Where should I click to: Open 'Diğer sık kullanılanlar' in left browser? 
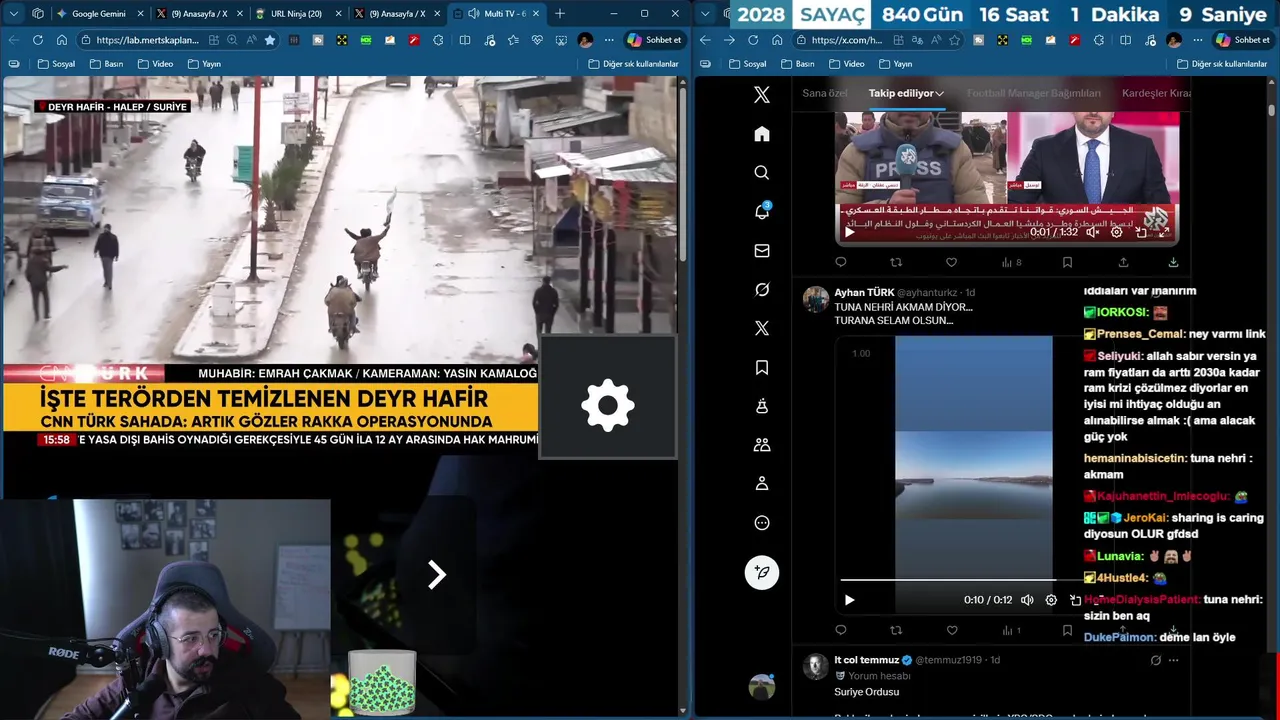point(633,64)
